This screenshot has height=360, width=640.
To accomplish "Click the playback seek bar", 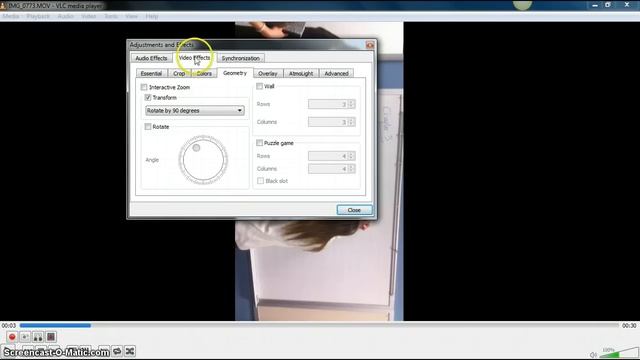I will coord(319,325).
